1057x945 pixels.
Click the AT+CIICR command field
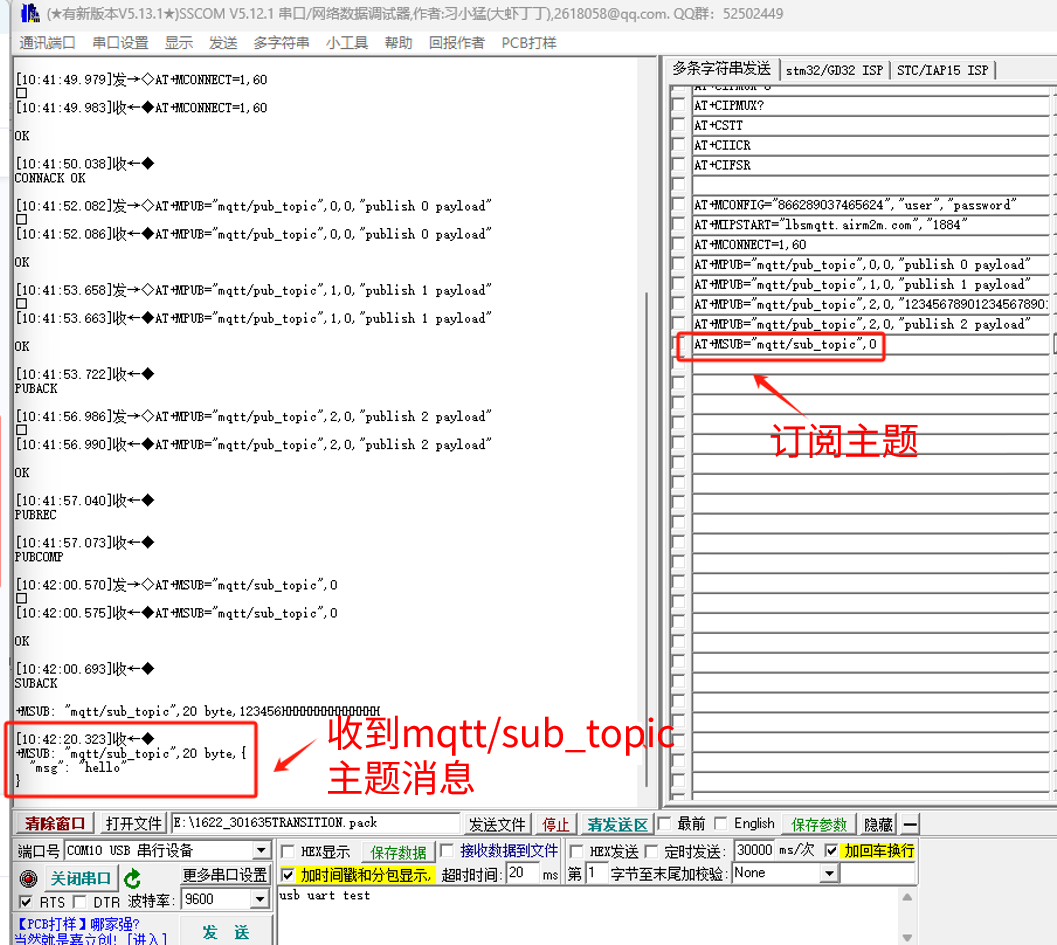pyautogui.click(x=870, y=146)
